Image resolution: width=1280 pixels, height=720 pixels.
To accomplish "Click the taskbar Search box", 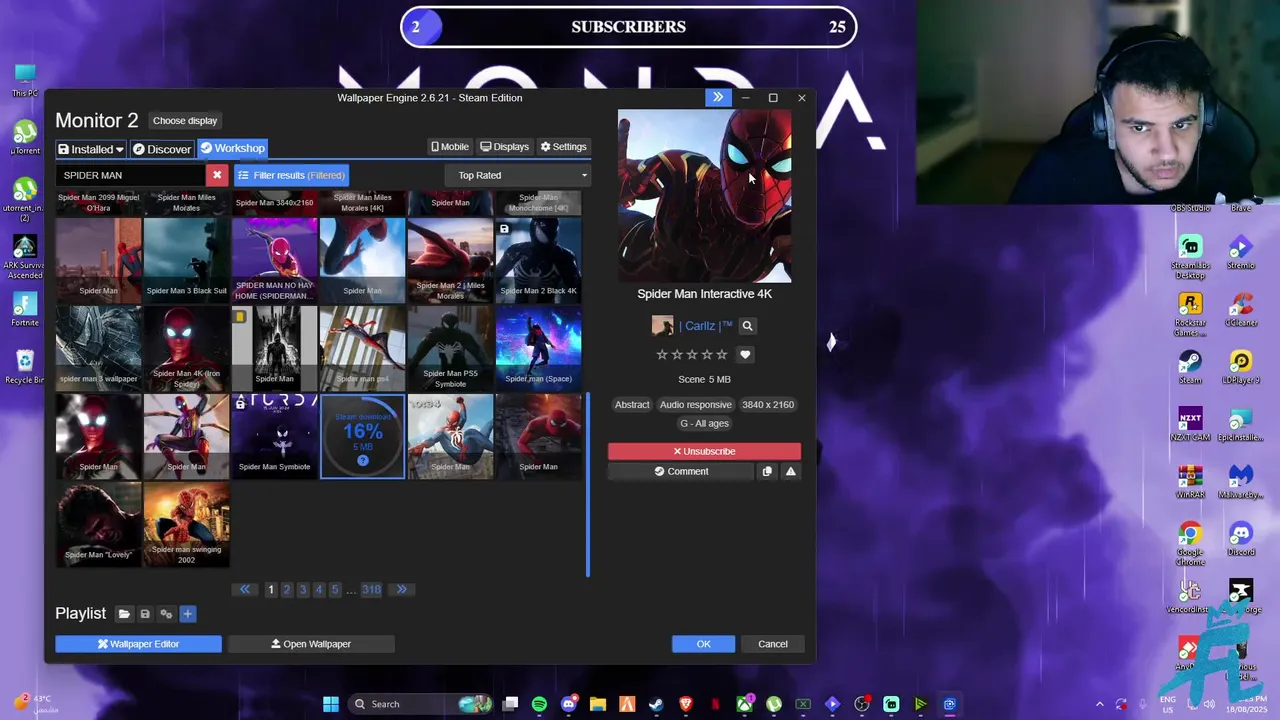I will [x=420, y=704].
